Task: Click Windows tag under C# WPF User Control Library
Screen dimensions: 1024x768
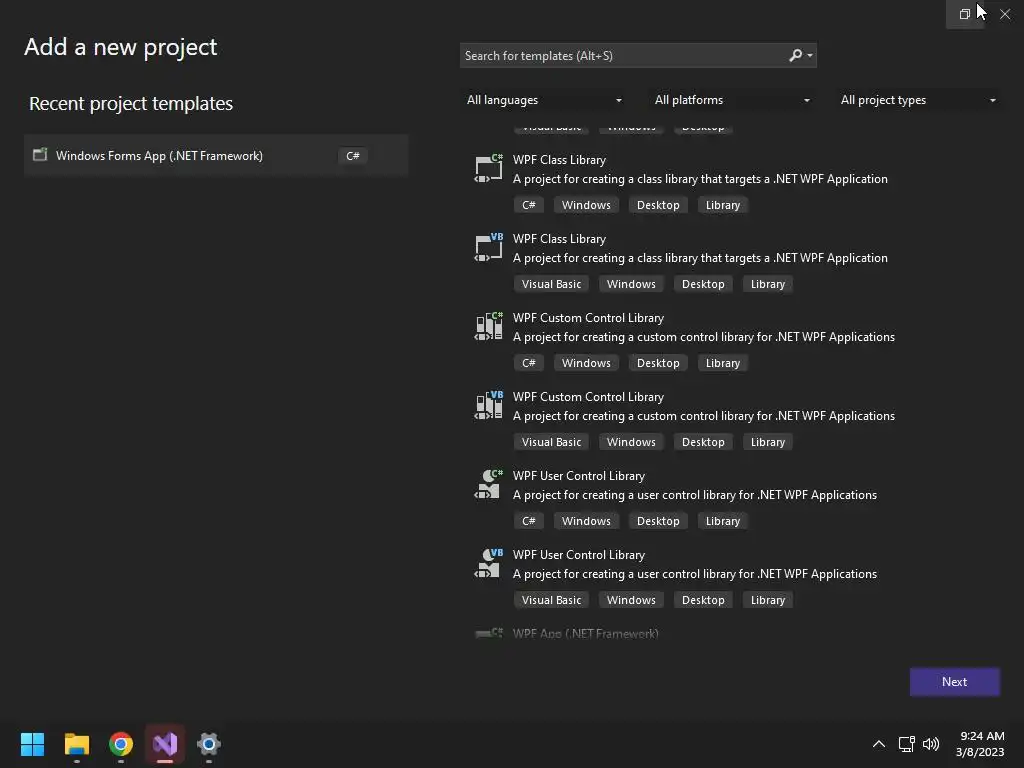Action: (586, 521)
